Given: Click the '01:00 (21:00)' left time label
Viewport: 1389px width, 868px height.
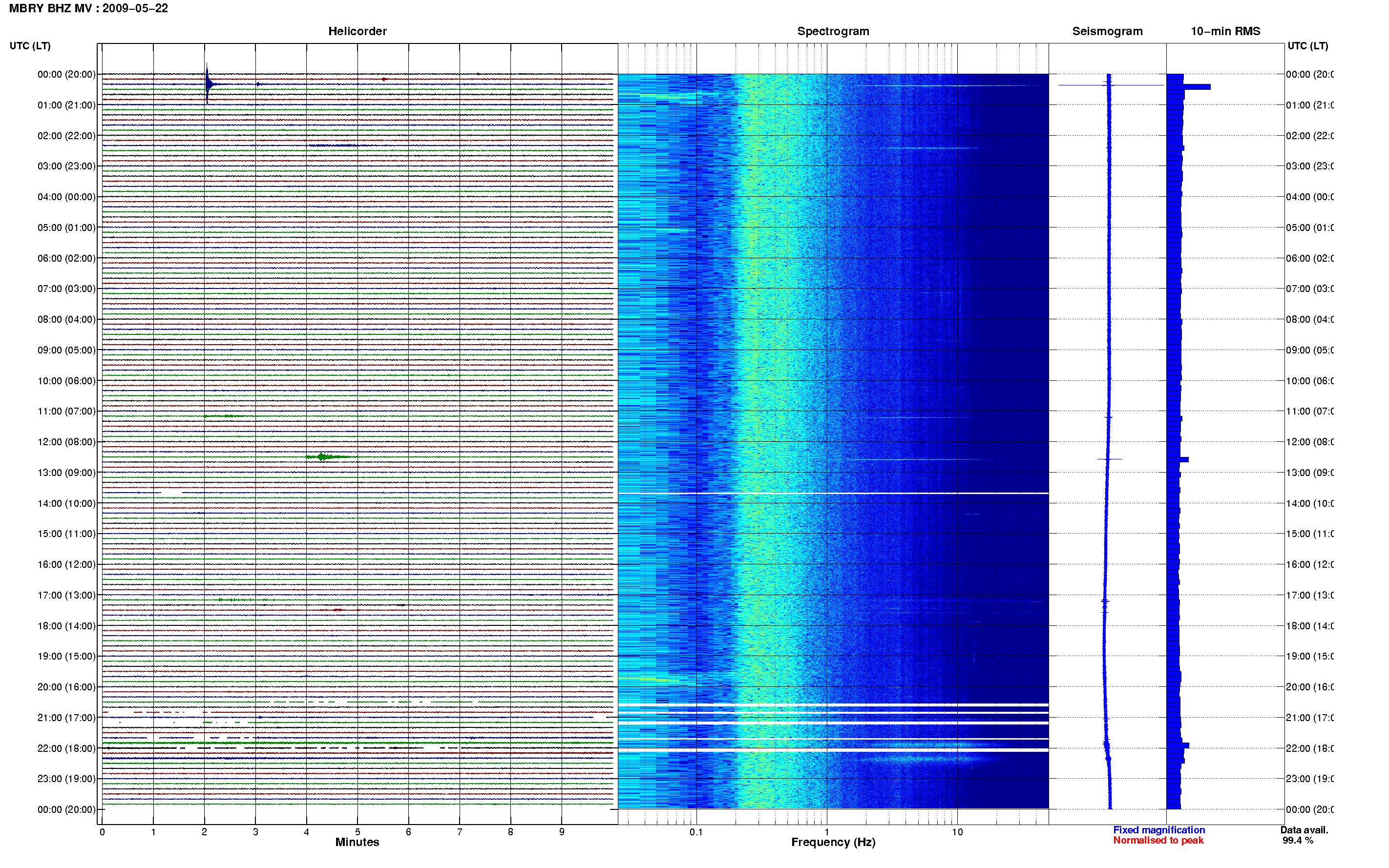Looking at the screenshot, I should tap(66, 105).
